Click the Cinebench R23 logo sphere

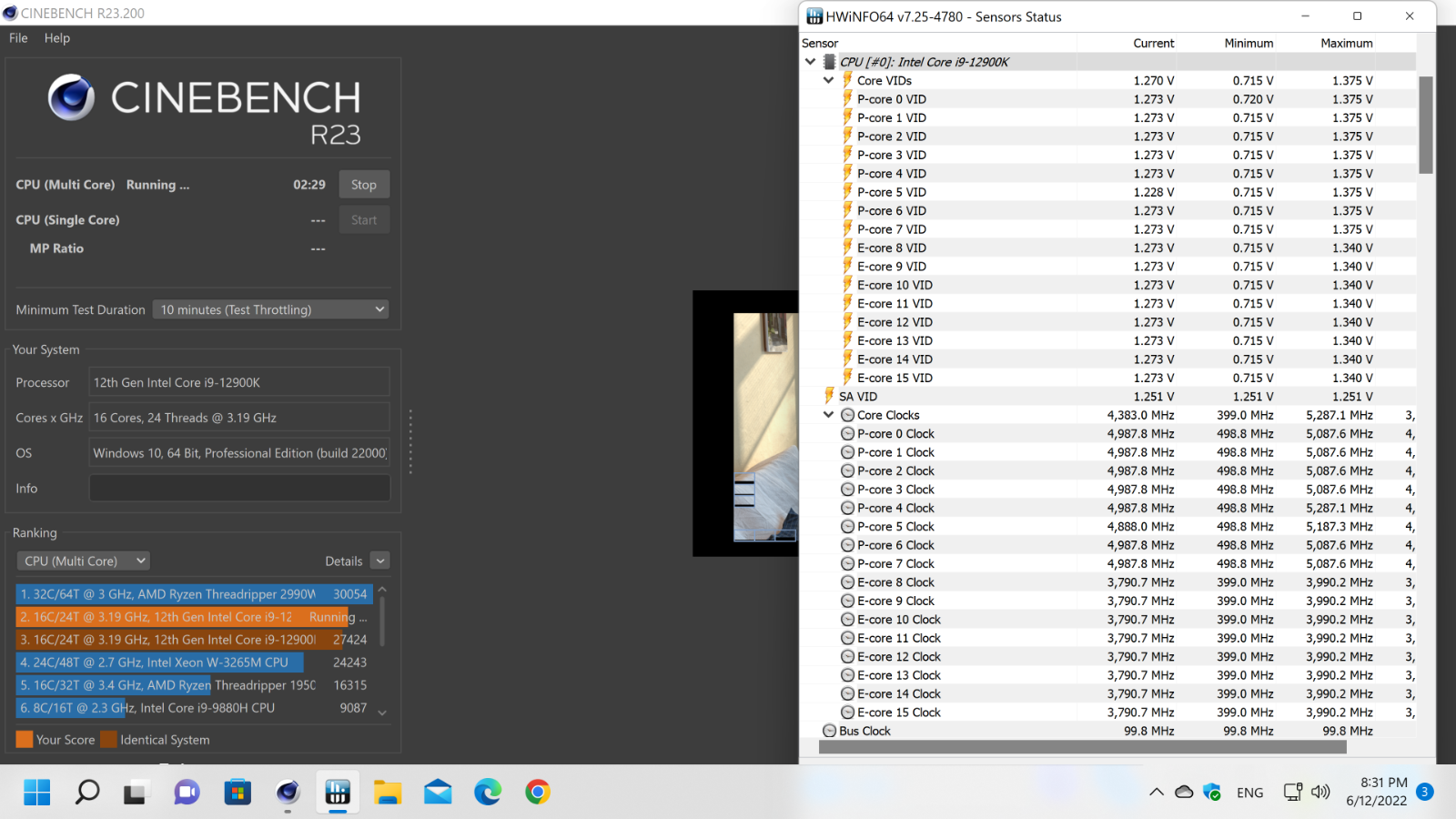pyautogui.click(x=71, y=97)
